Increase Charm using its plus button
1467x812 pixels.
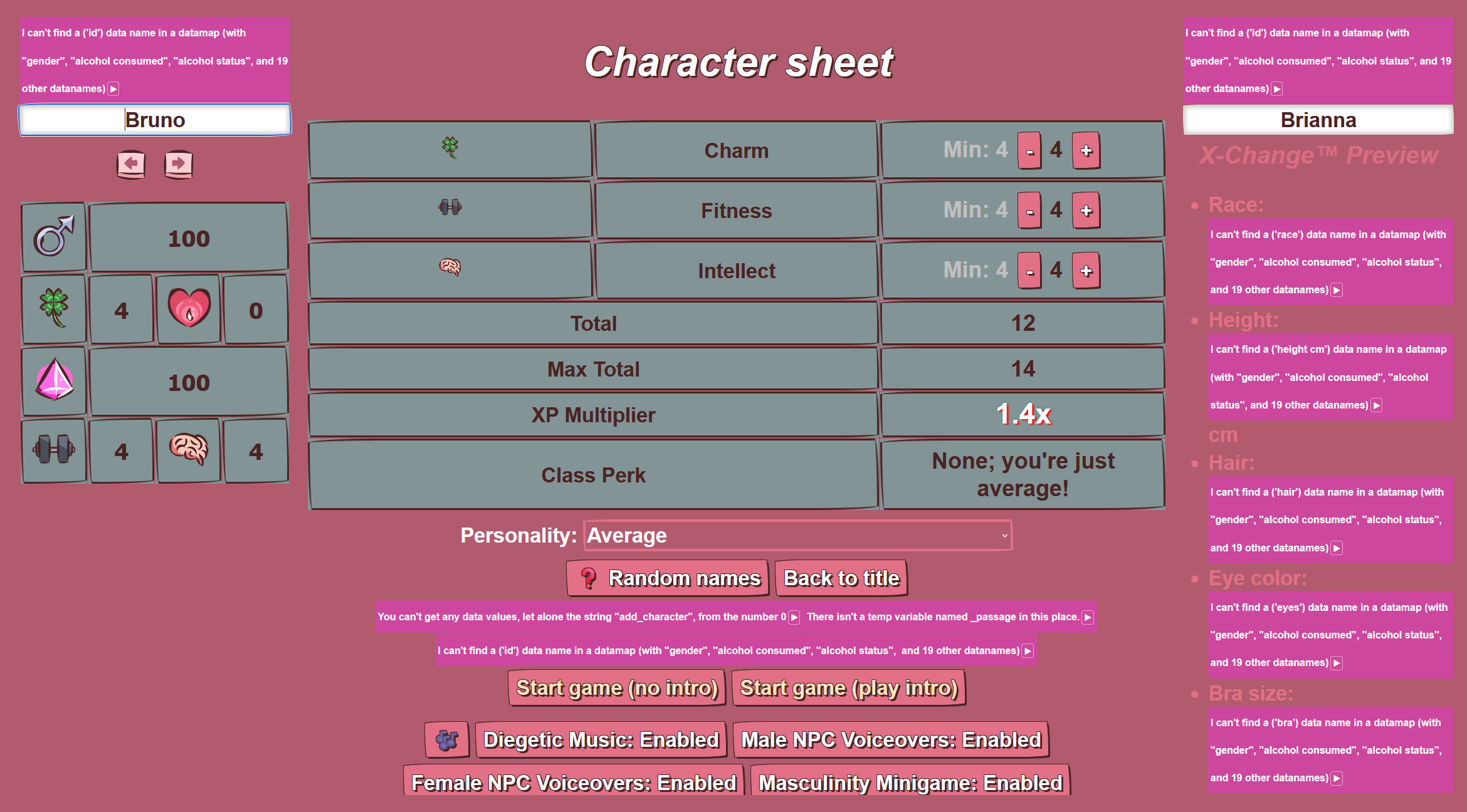click(x=1086, y=150)
